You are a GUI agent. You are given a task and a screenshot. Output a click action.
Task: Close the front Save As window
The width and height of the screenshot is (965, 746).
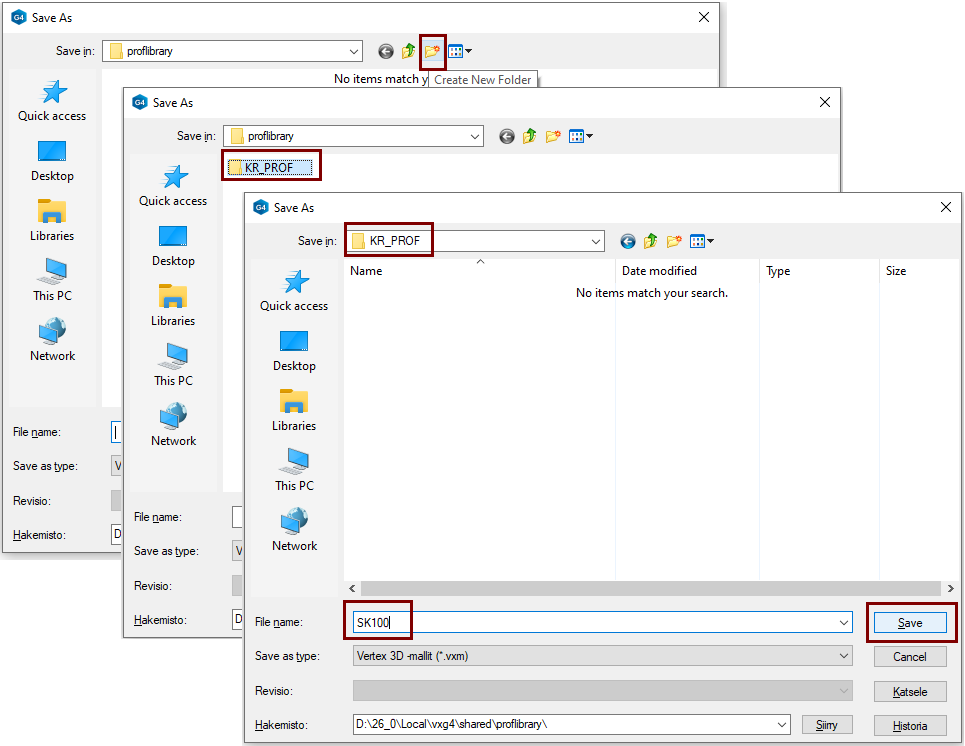(x=946, y=207)
